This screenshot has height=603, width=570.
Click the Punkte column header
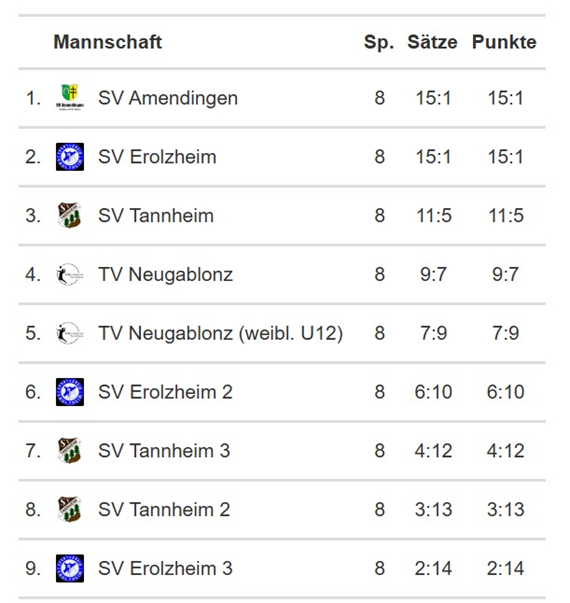504,42
